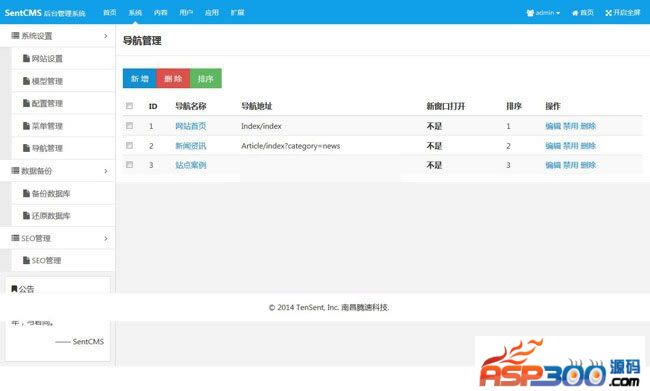The height and width of the screenshot is (391, 650).
Task: Click the Index/index address cell
Action: point(261,126)
